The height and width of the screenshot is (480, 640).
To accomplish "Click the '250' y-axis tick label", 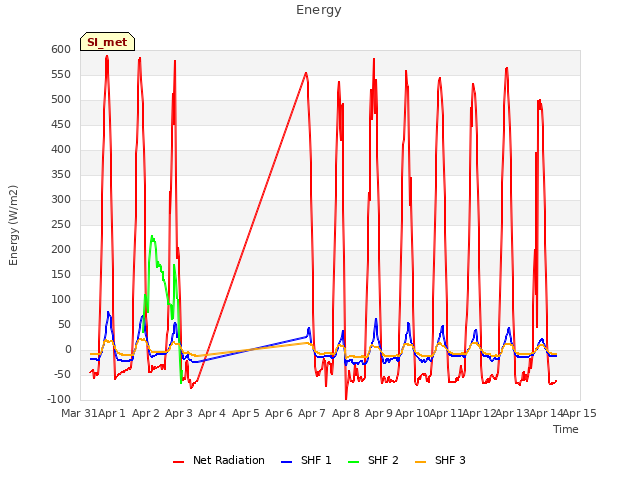I will 61,224.
